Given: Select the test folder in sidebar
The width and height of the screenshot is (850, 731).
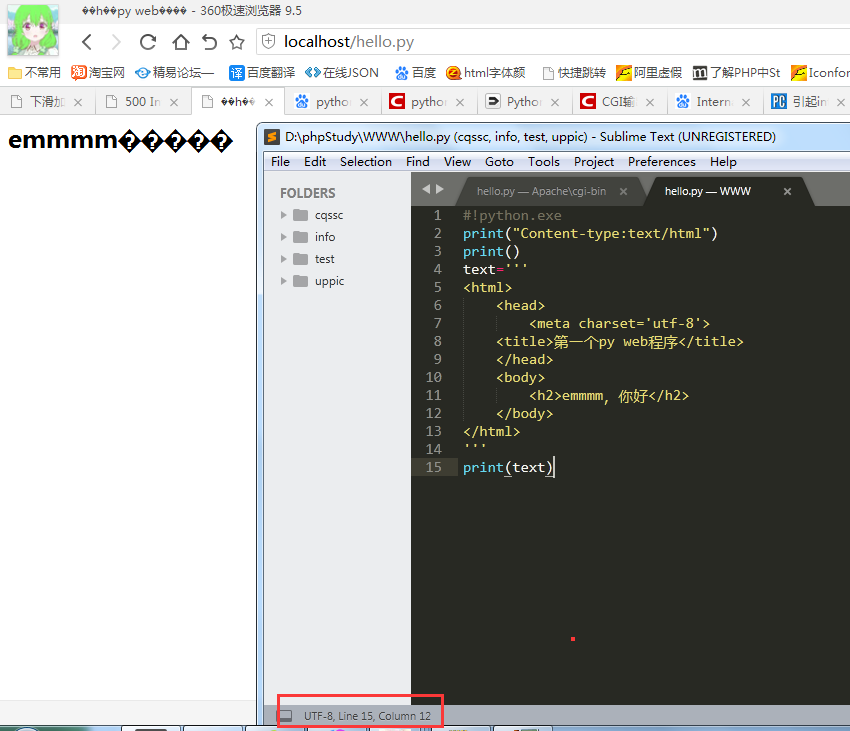Looking at the screenshot, I should [x=324, y=259].
